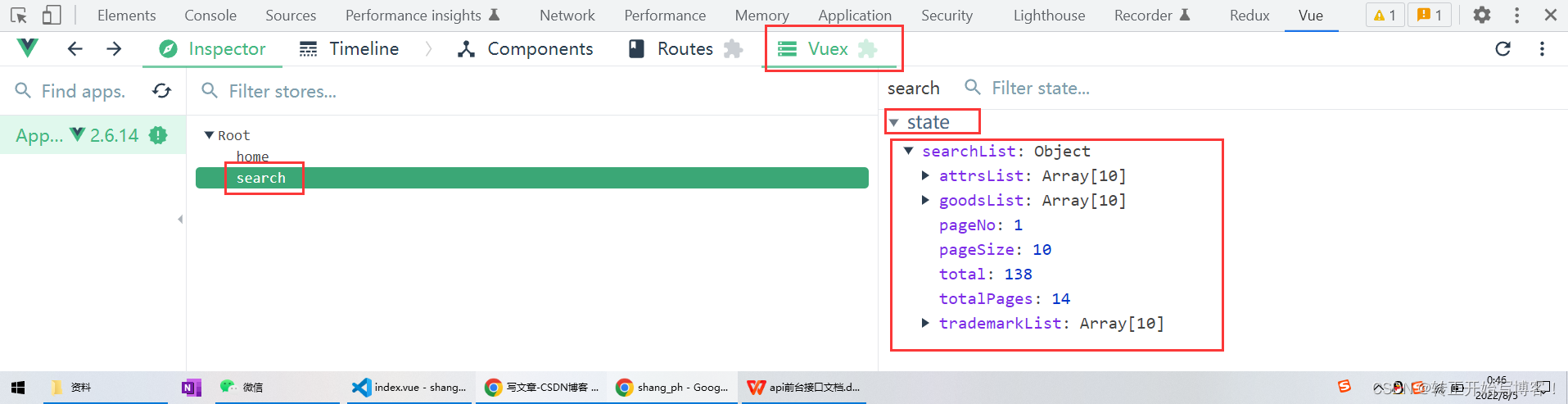Open the Timeline view
1568x404 pixels.
click(x=349, y=49)
